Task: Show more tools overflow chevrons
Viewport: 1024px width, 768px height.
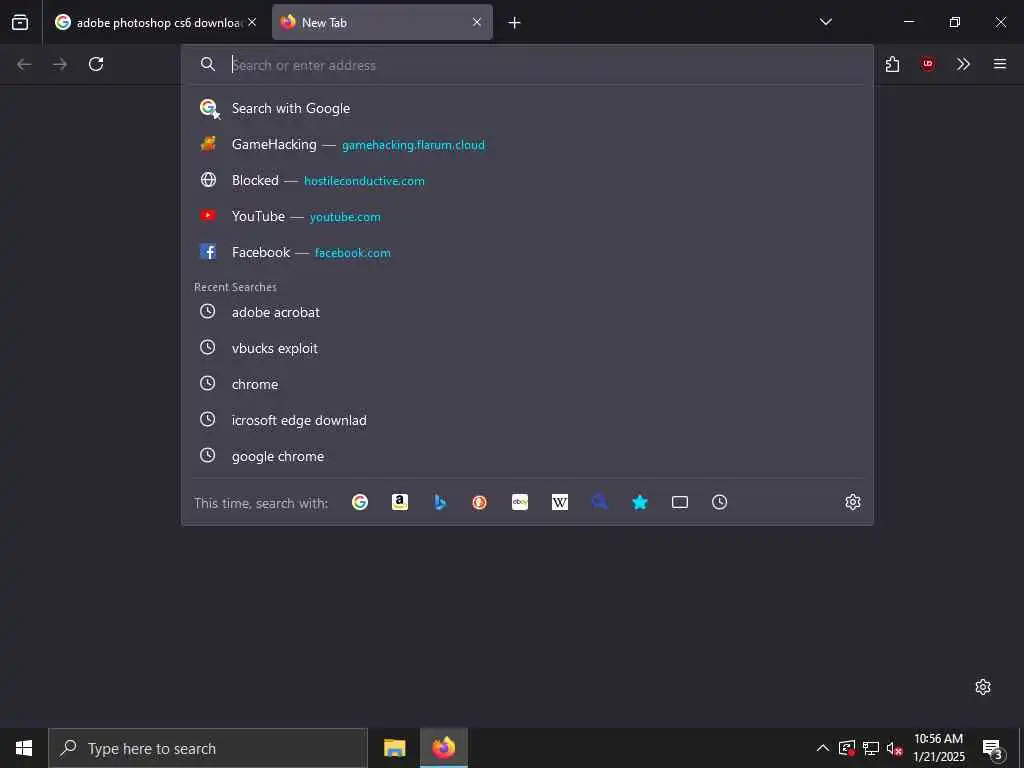Action: [963, 64]
